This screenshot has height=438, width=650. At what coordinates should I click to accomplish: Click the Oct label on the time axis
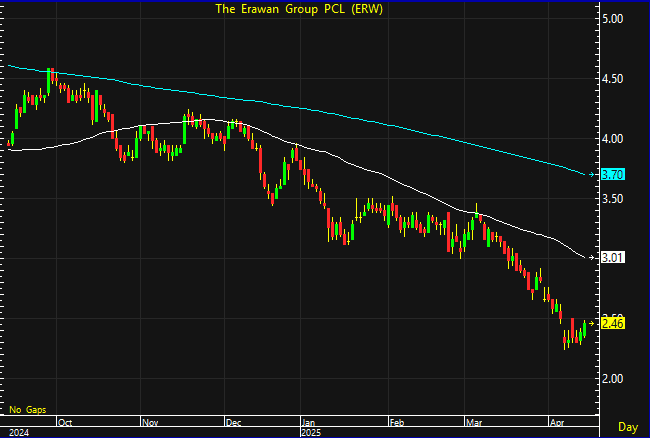(x=65, y=423)
